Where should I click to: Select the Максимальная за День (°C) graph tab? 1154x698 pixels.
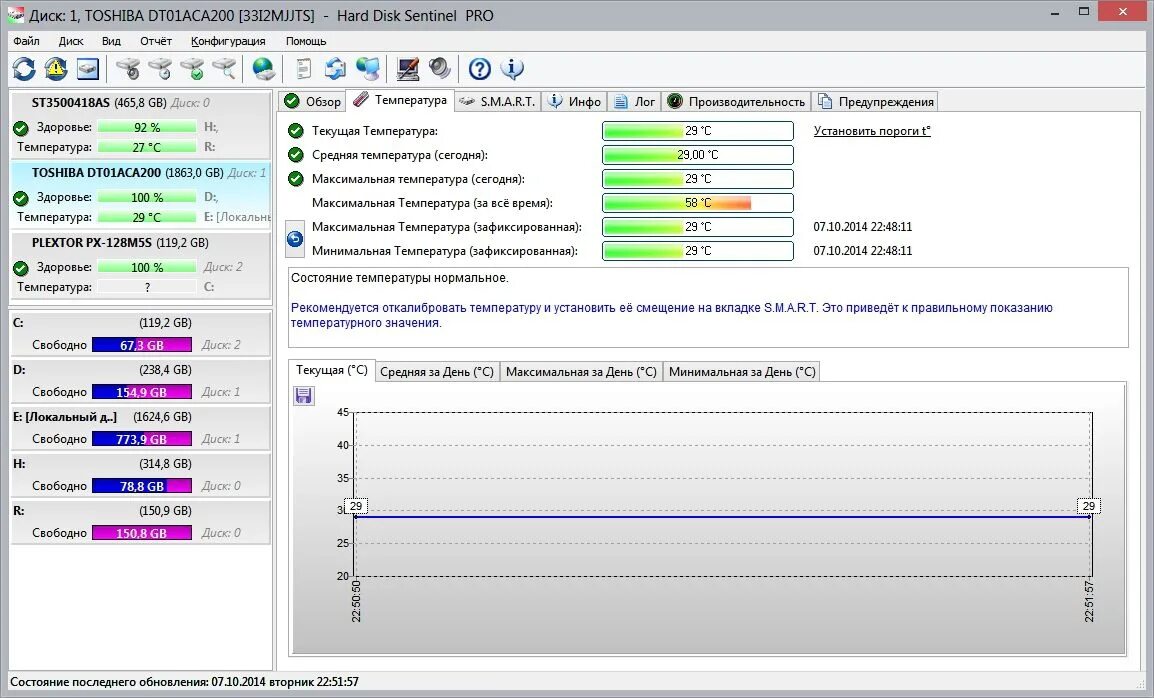581,372
